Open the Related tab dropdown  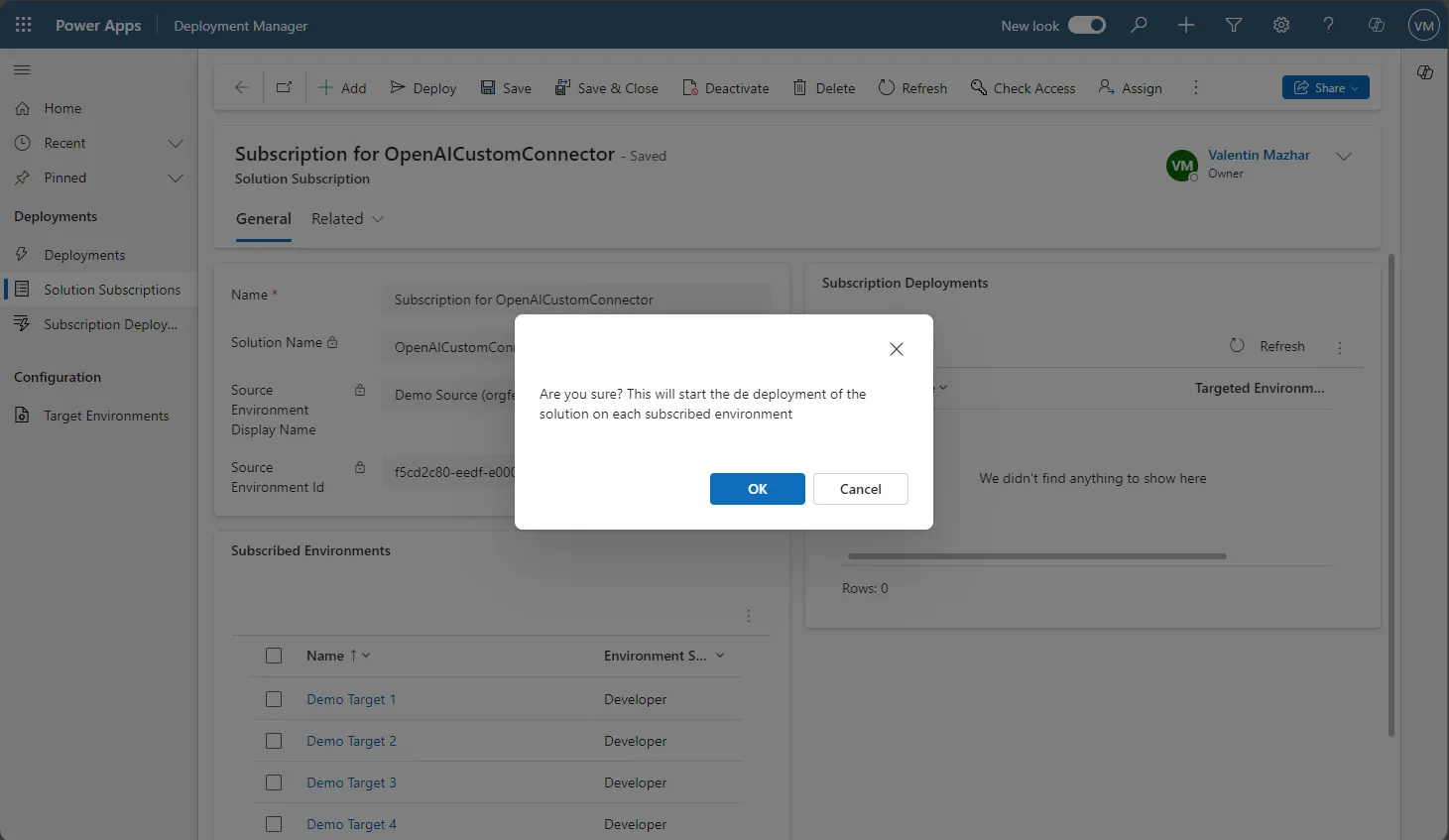[347, 219]
